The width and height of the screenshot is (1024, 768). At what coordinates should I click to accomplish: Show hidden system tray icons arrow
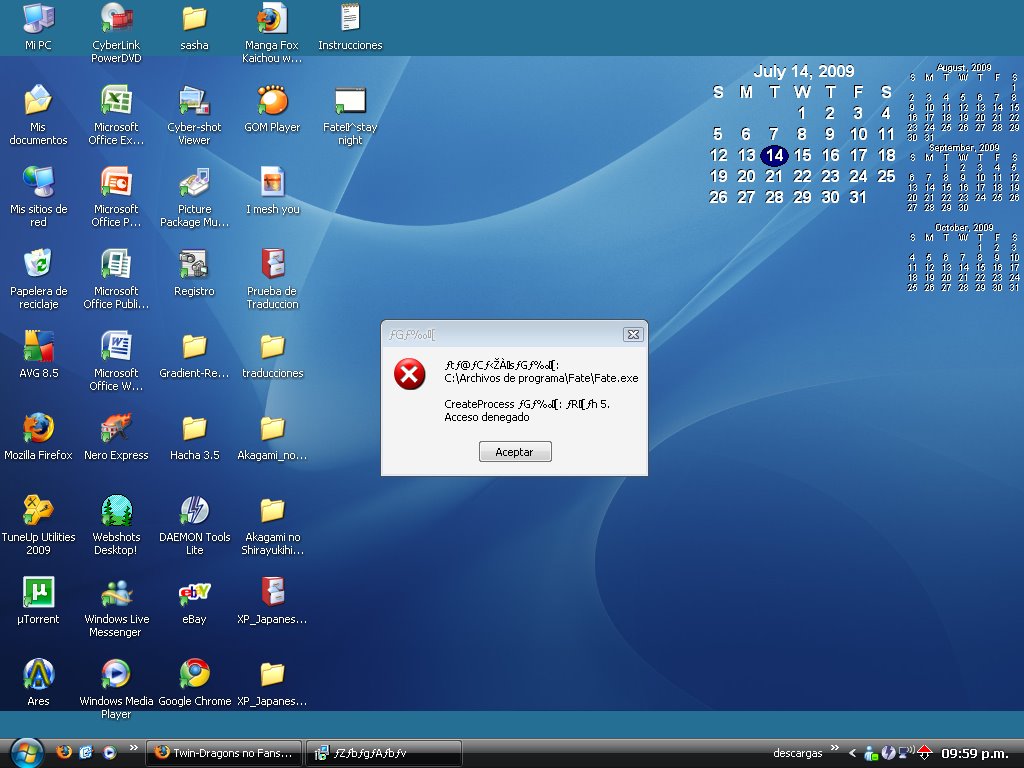[852, 753]
